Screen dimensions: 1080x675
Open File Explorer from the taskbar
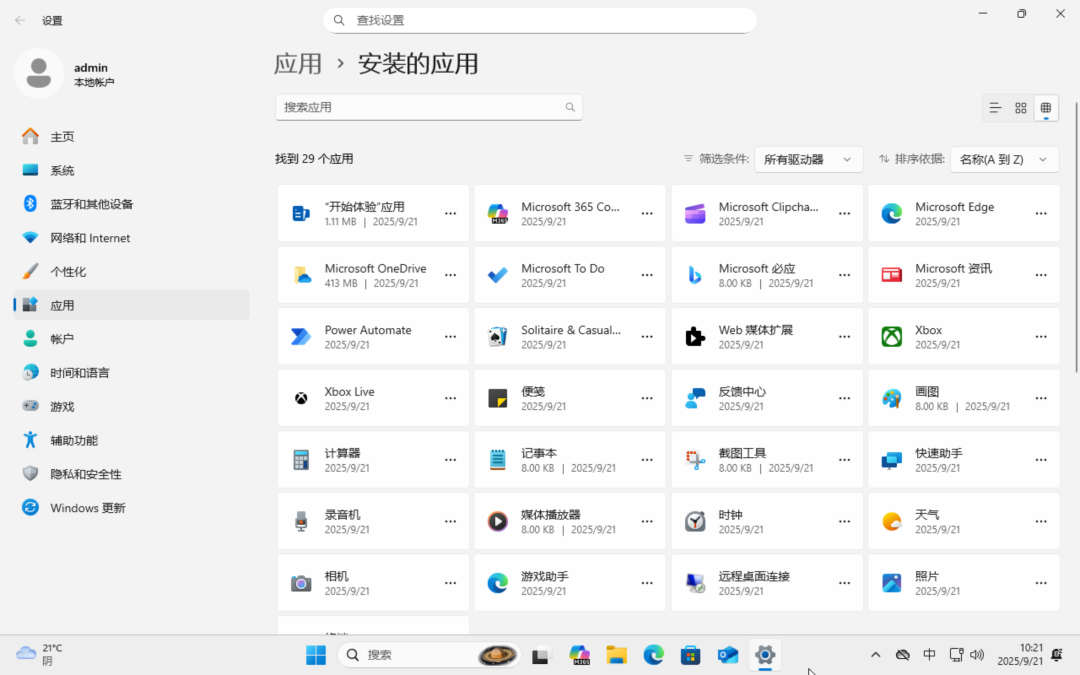tap(617, 655)
